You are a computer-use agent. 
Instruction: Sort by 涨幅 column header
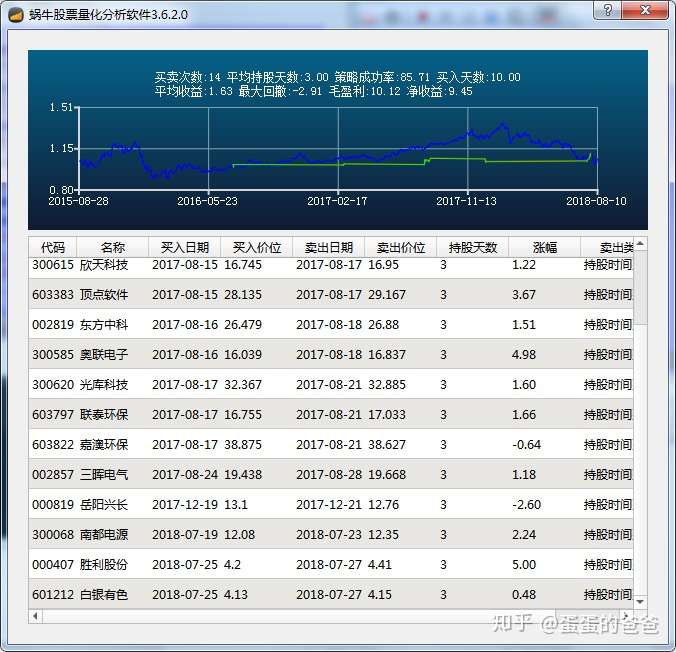click(545, 247)
